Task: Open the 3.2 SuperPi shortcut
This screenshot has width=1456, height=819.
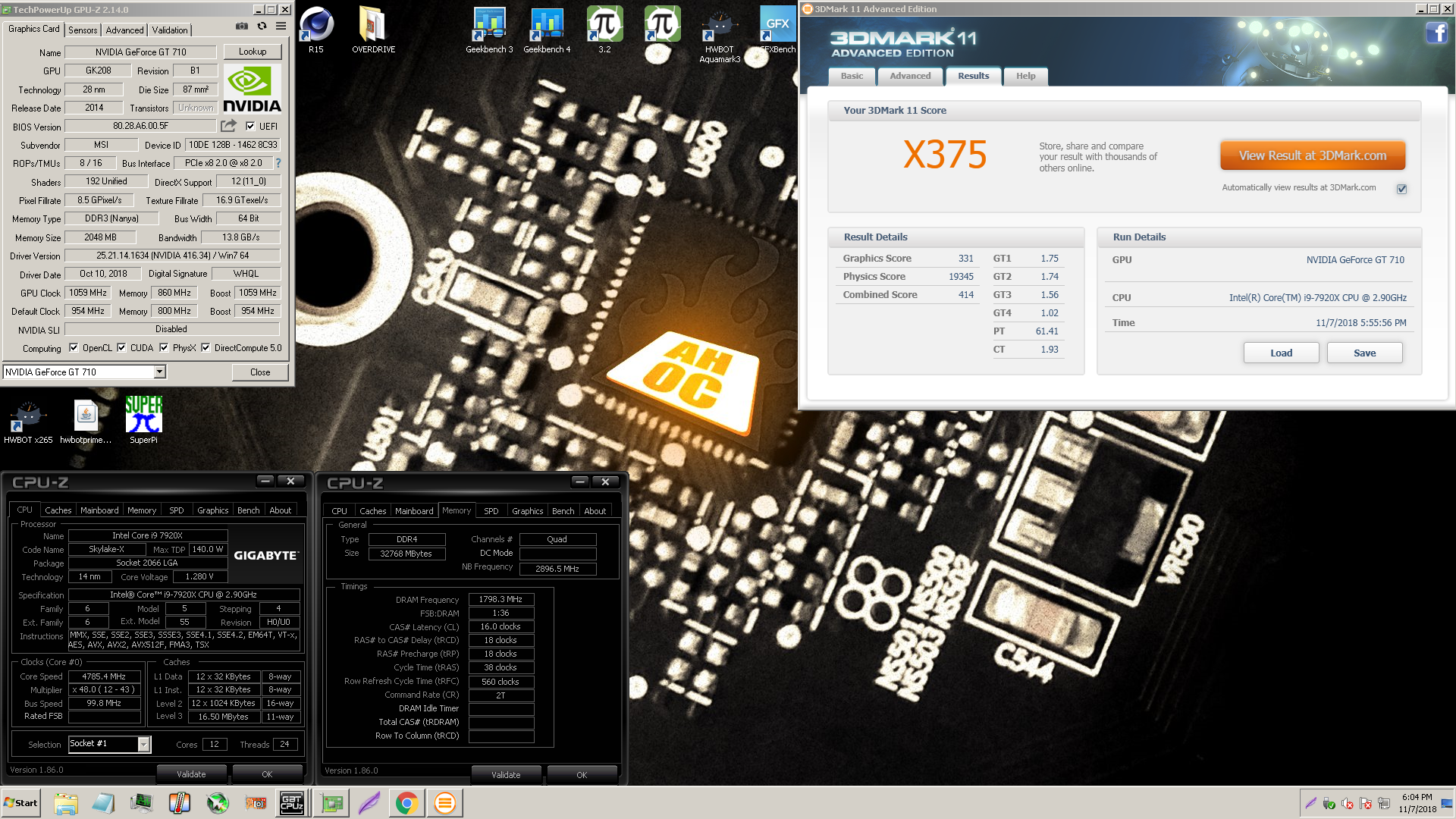Action: [x=604, y=29]
